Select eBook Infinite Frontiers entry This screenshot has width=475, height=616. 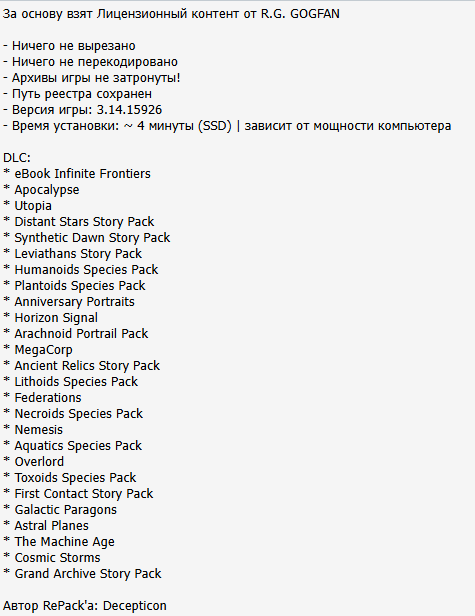point(83,174)
